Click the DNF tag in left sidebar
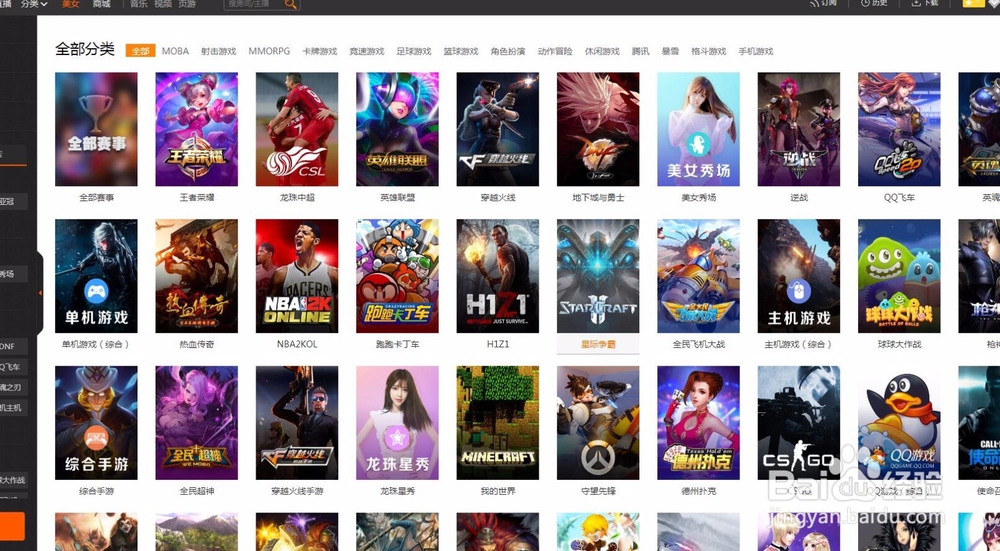This screenshot has width=1000, height=551. (11, 346)
